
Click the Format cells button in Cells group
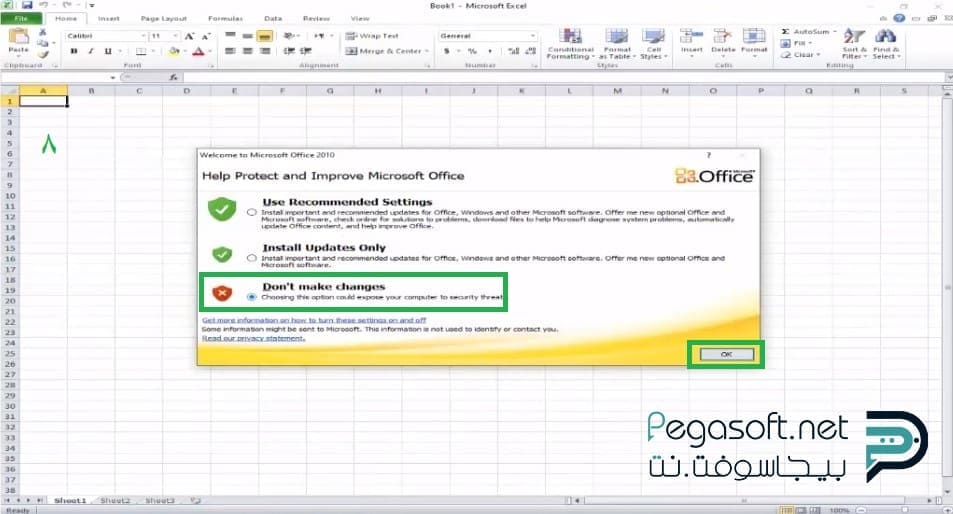click(x=754, y=43)
